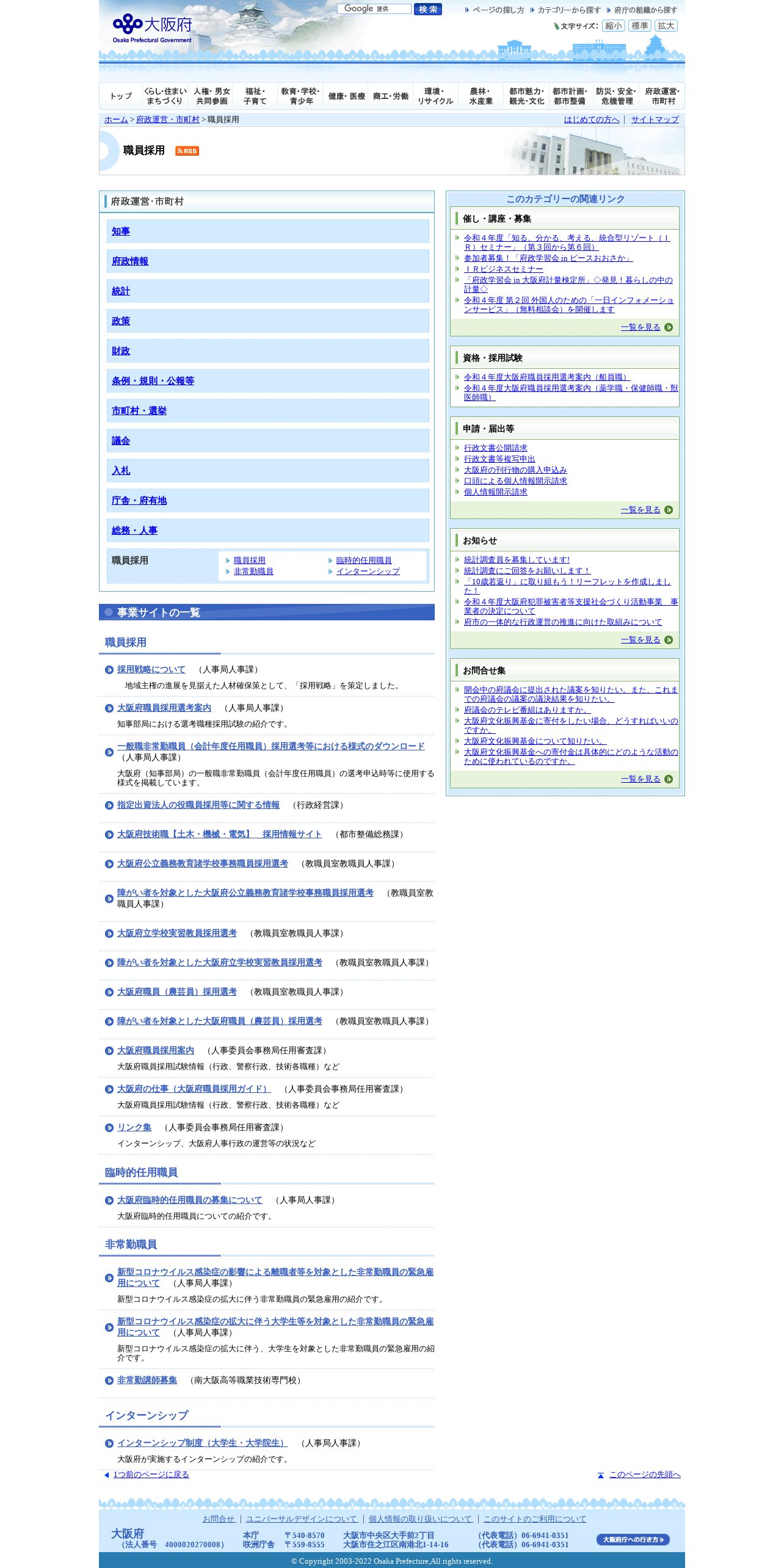Click bullet icon beside 大阪府立学校実習教員採用選考
The height and width of the screenshot is (1568, 784).
tap(109, 934)
